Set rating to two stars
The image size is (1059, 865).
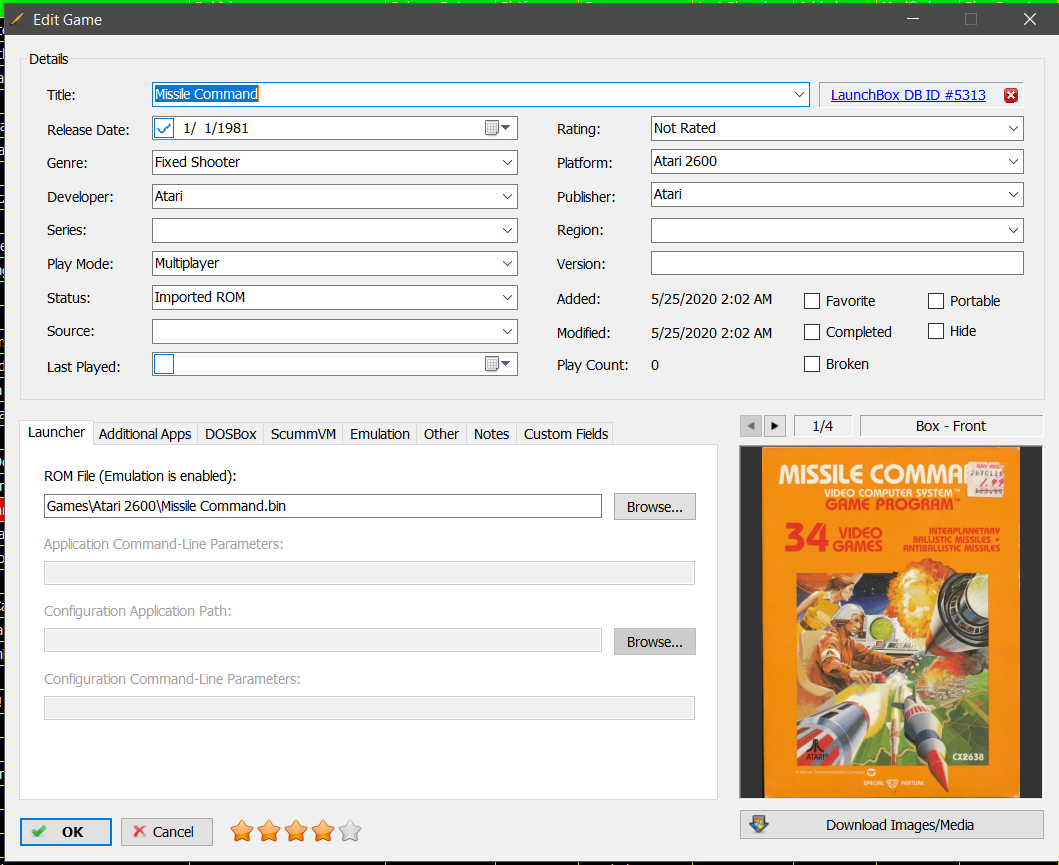(x=269, y=831)
